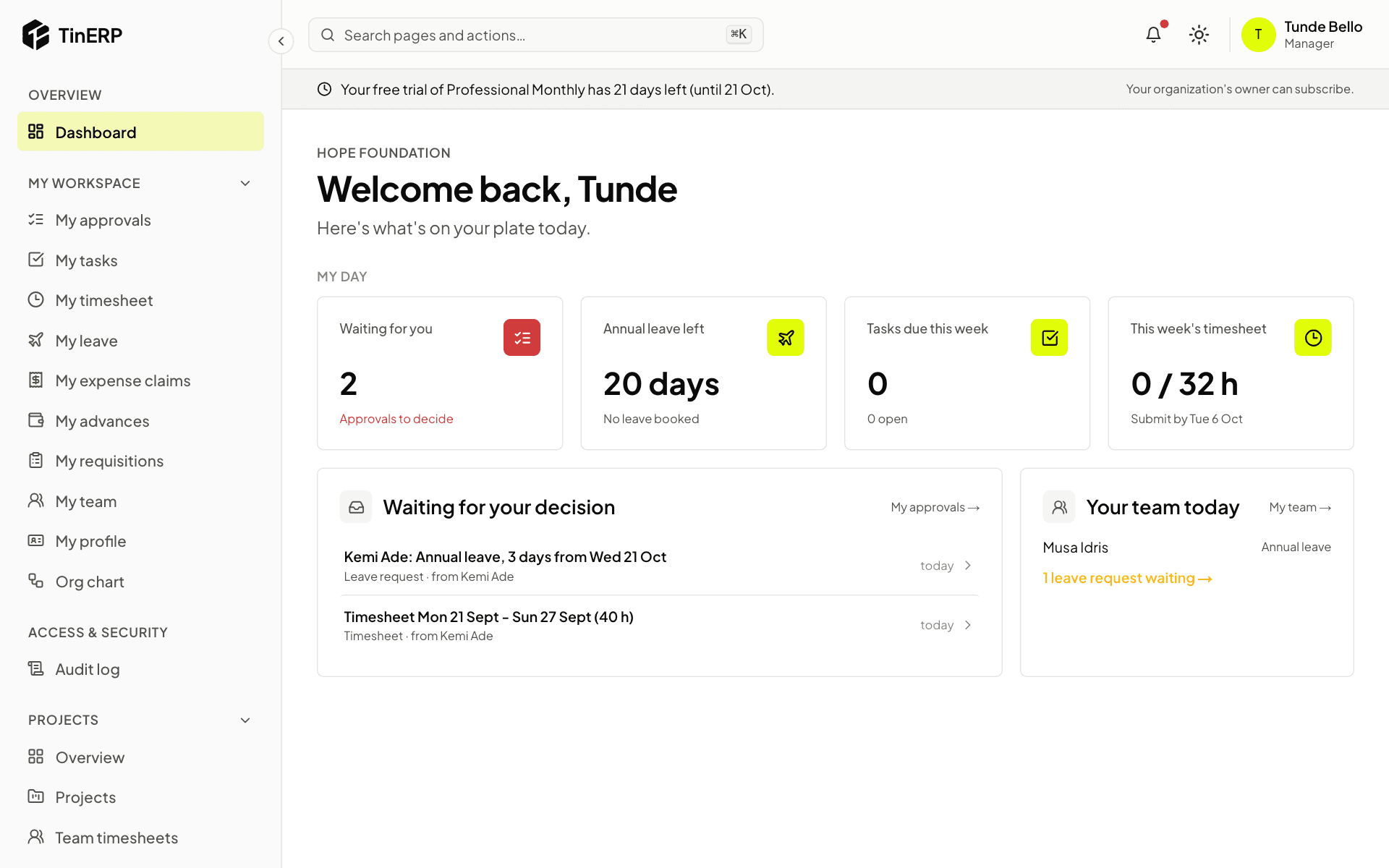Toggle the light/dark theme sun icon
The height and width of the screenshot is (868, 1389).
point(1199,35)
